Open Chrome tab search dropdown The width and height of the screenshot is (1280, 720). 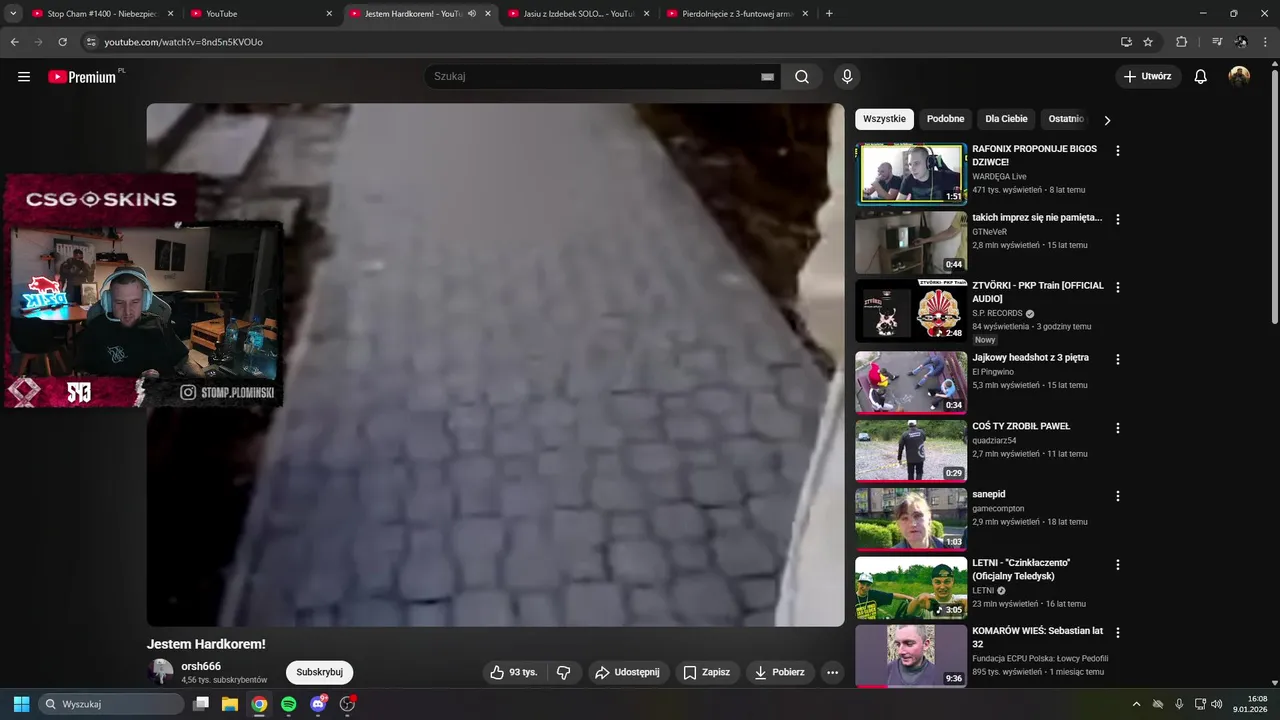13,14
